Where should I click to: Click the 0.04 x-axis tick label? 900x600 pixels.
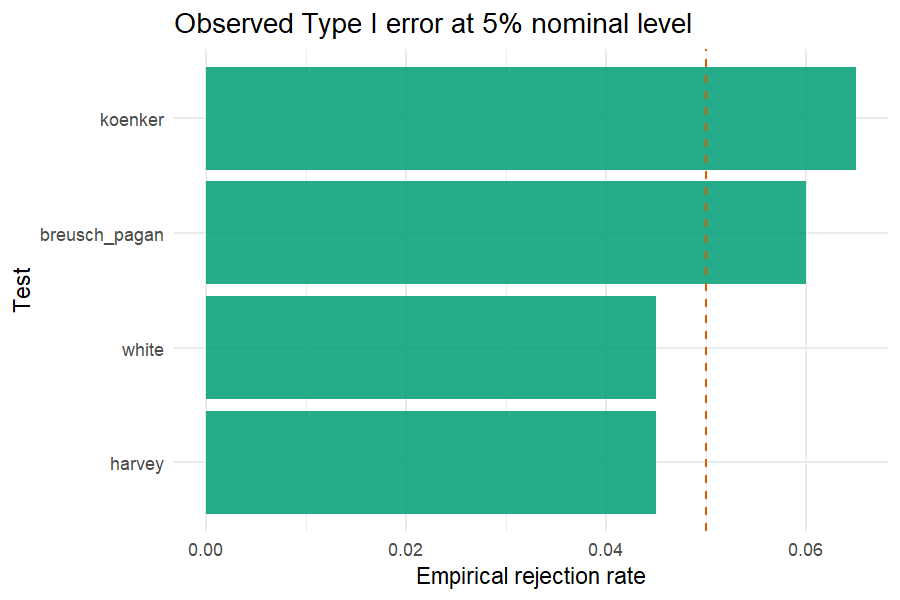pyautogui.click(x=606, y=550)
